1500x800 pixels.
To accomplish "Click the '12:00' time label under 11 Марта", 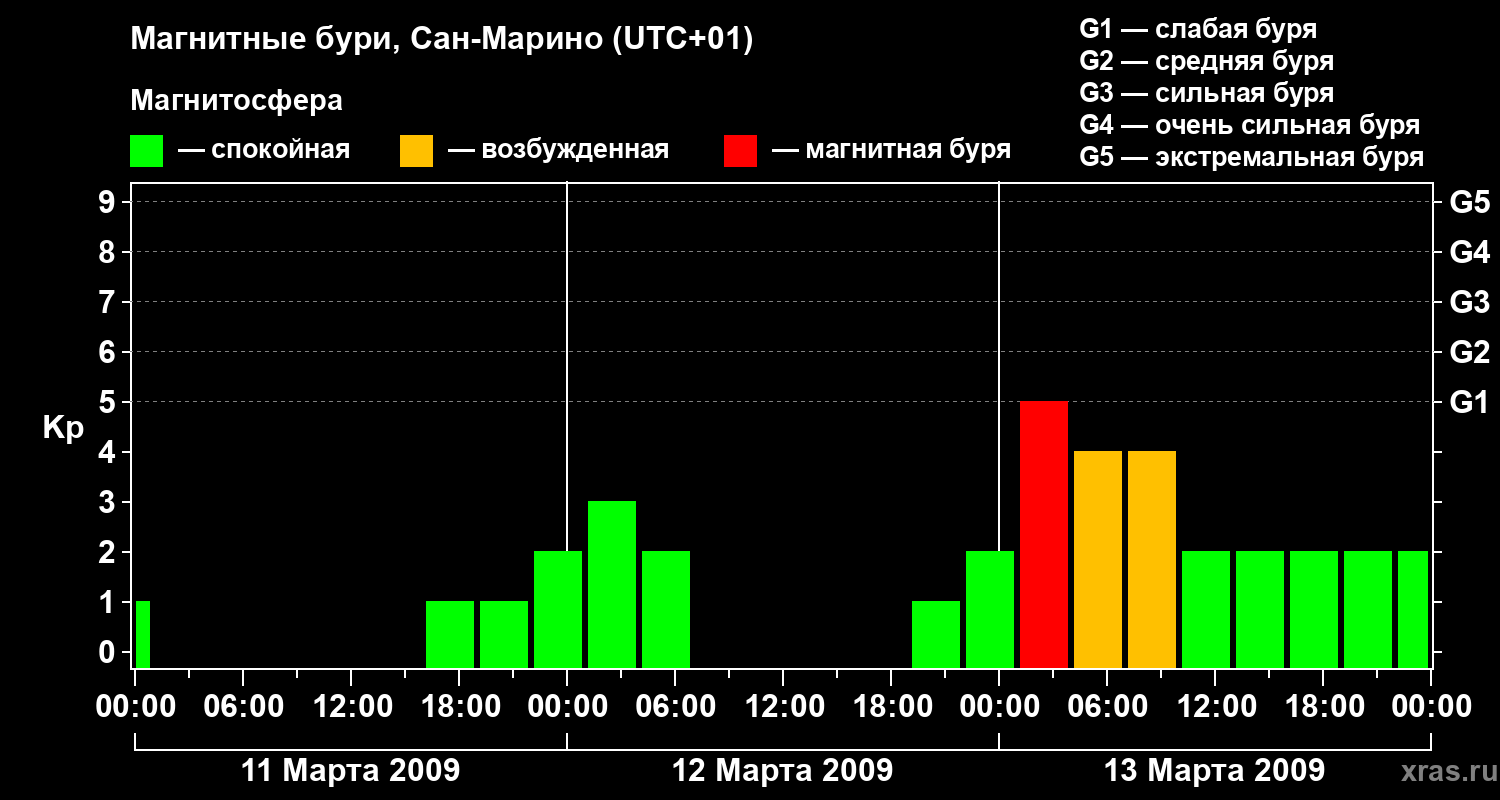I will click(x=351, y=708).
